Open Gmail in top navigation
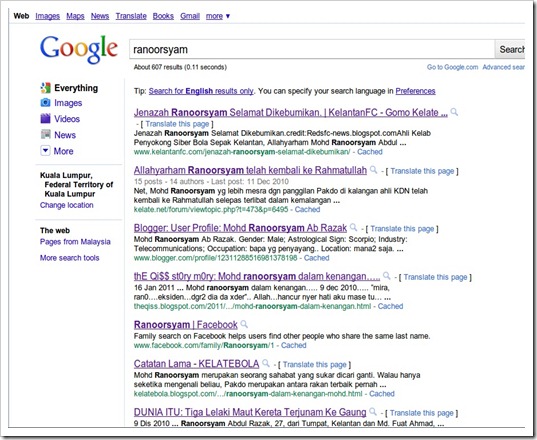This screenshot has height=440, width=537. coord(190,16)
